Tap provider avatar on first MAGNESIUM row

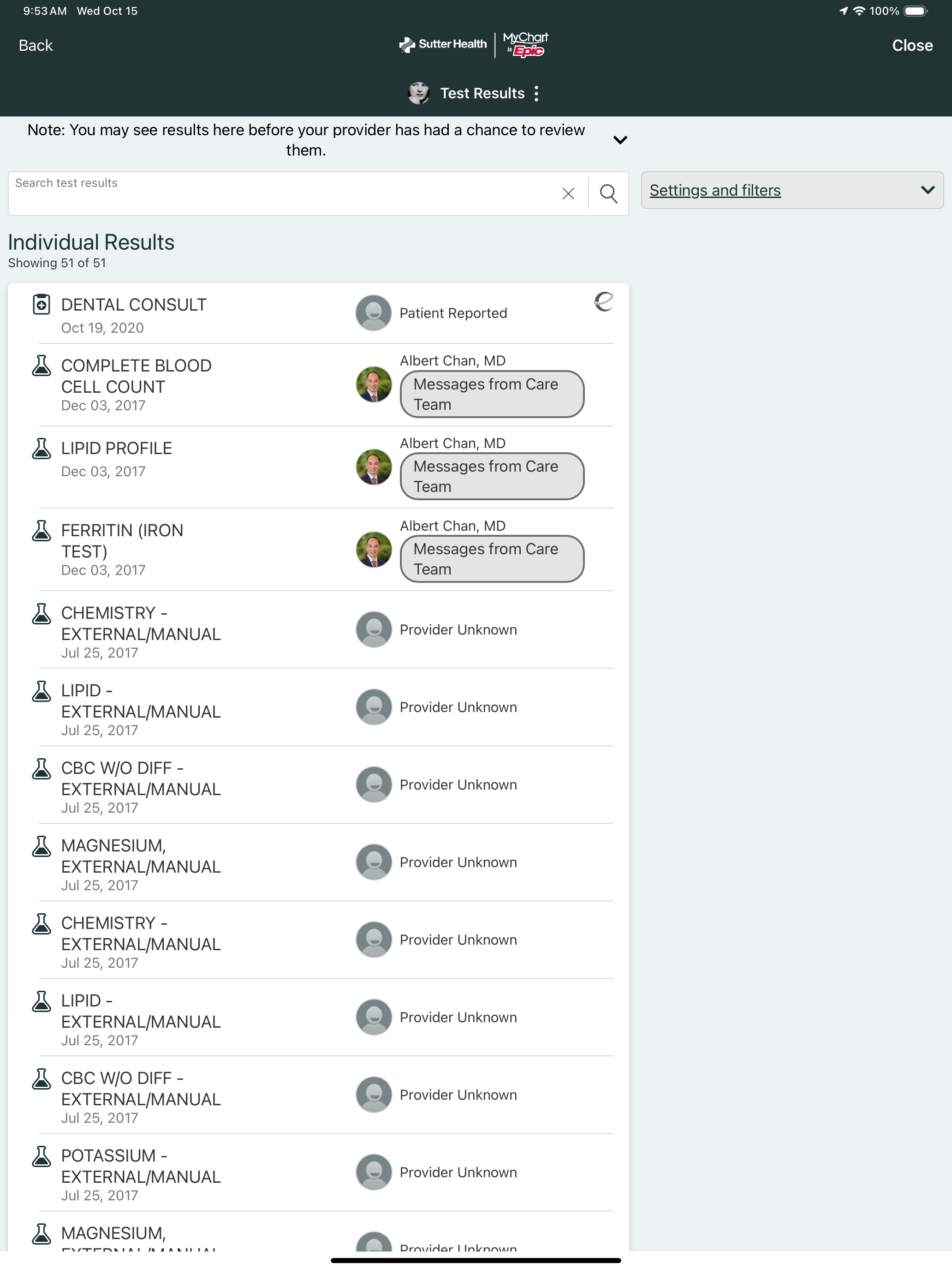[x=374, y=863]
